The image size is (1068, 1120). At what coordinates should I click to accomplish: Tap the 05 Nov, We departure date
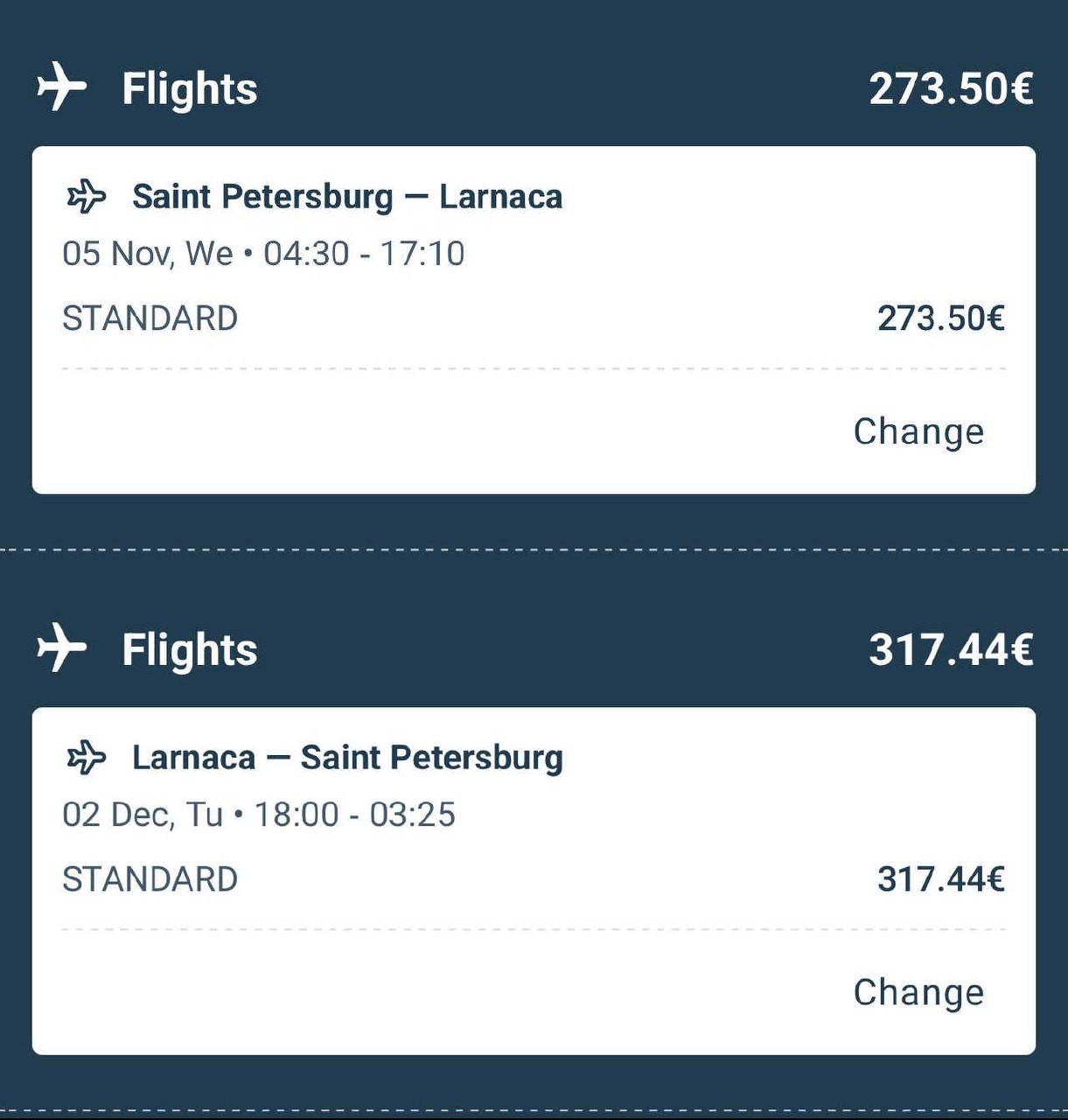pos(147,254)
